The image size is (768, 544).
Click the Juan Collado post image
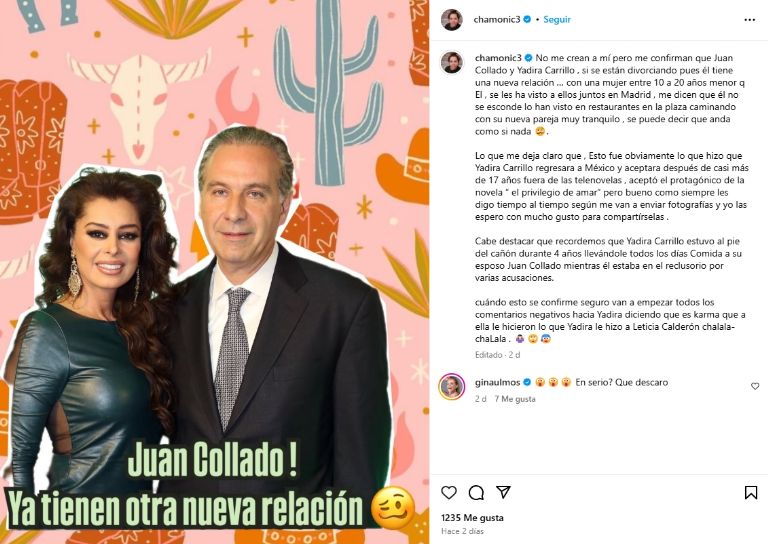215,272
